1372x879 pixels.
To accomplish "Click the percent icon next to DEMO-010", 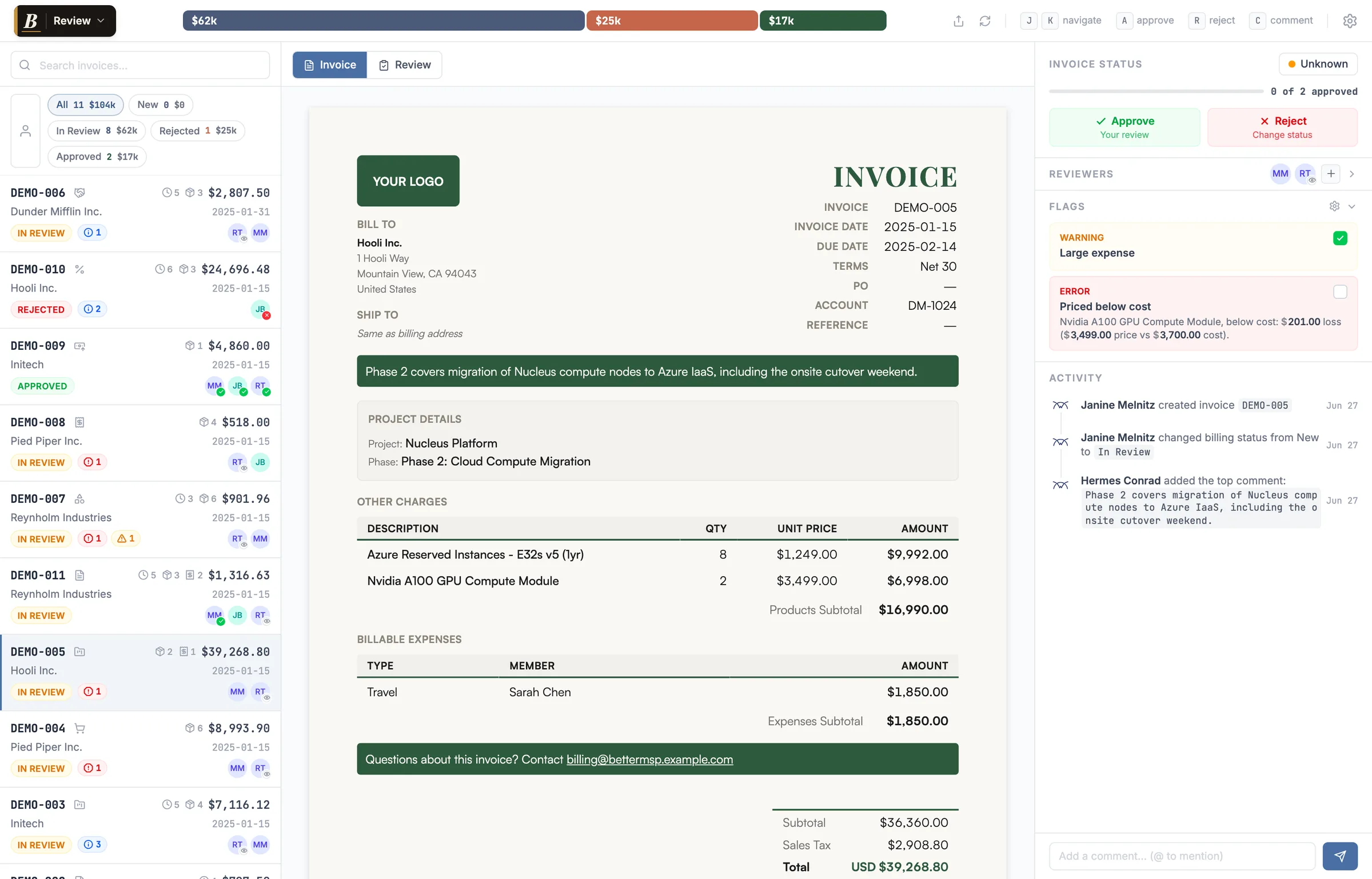I will (x=79, y=269).
